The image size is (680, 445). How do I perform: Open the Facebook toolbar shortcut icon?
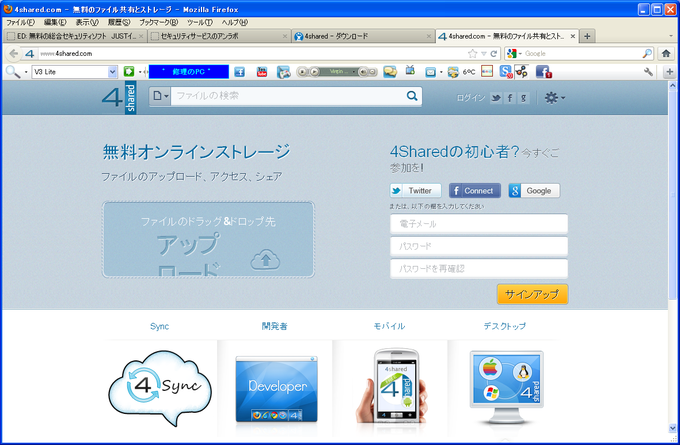[239, 72]
